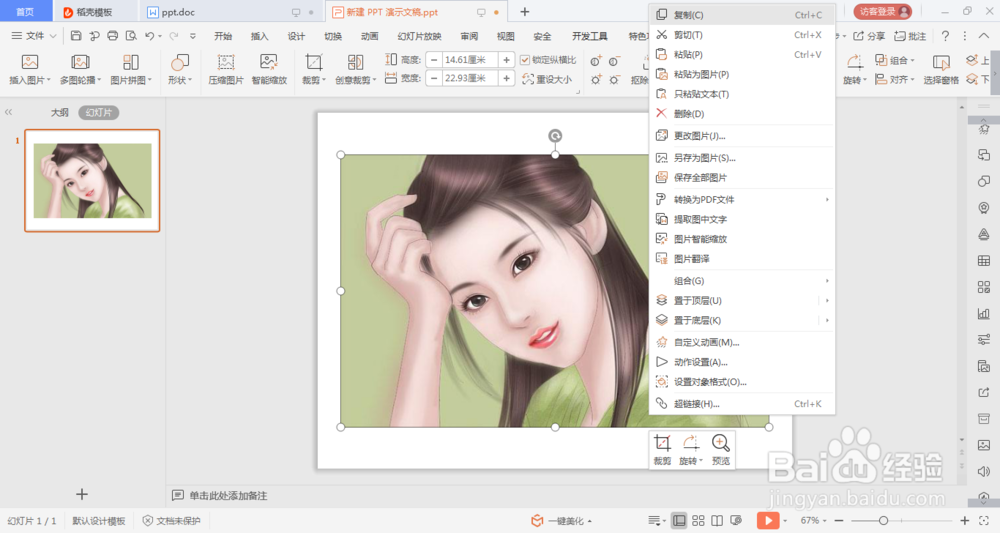Click the 智能缩放 smart zoom ribbon icon
Screen dimensions: 1000x533
268,62
